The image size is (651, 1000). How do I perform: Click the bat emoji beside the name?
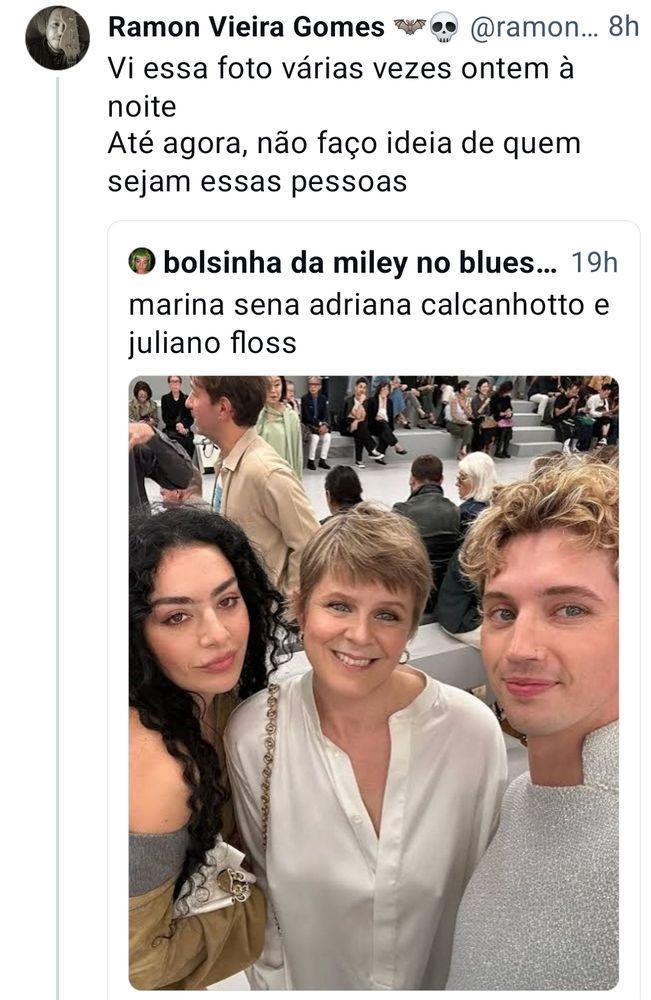(x=409, y=27)
